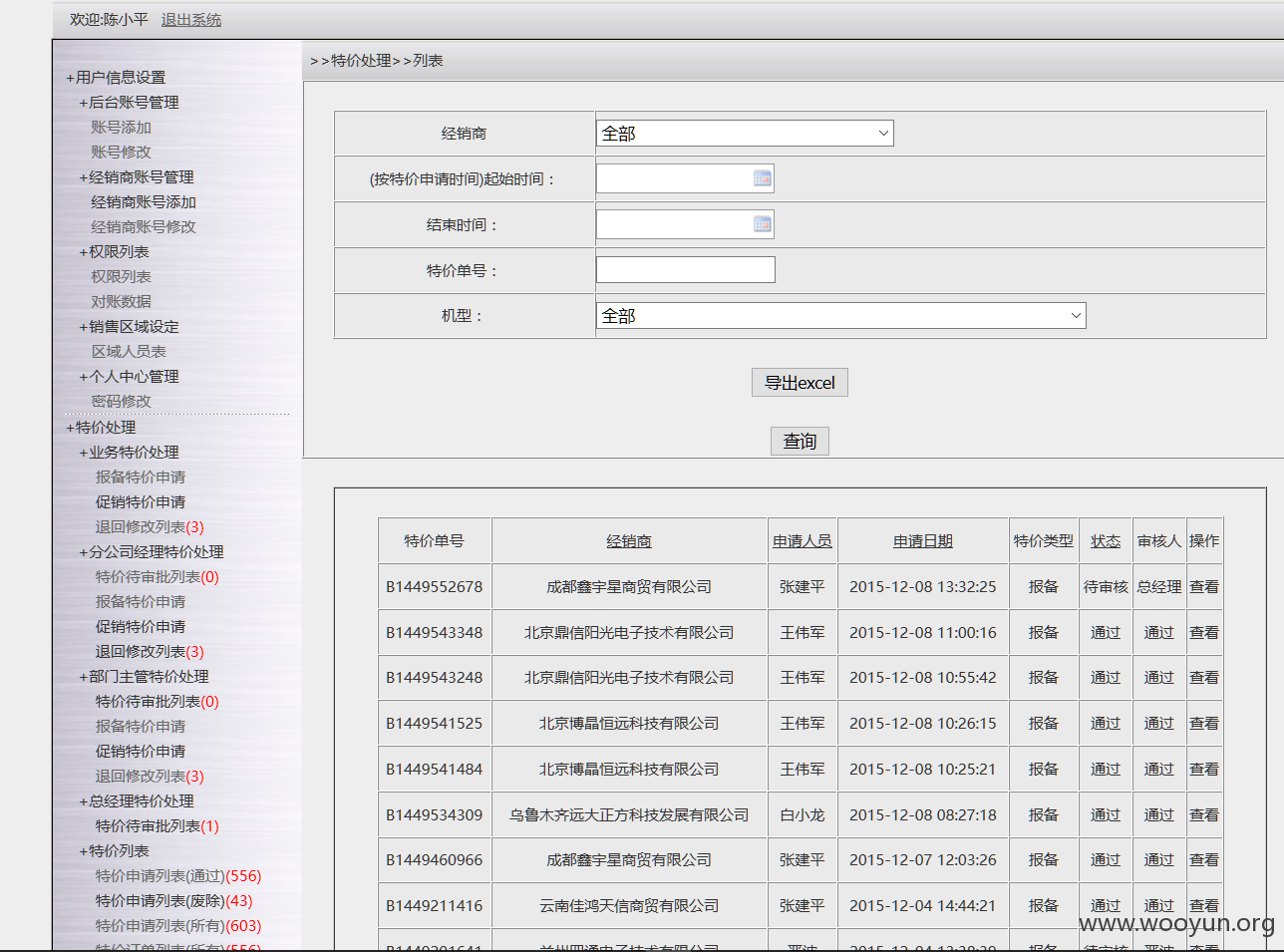The height and width of the screenshot is (952, 1284).
Task: Open the 权限列表 sub-item in the sidebar
Action: click(122, 276)
